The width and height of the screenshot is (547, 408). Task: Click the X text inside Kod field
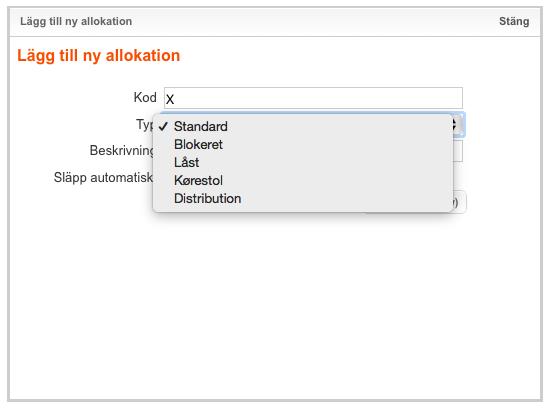coord(170,99)
